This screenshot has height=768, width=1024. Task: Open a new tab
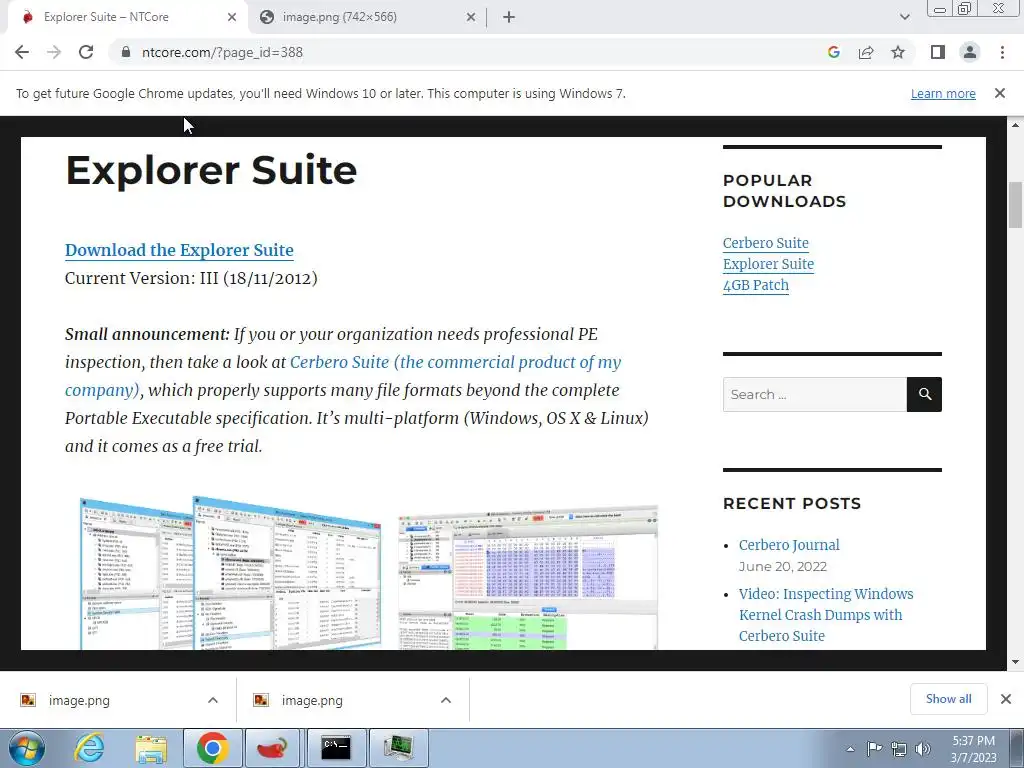[x=509, y=17]
